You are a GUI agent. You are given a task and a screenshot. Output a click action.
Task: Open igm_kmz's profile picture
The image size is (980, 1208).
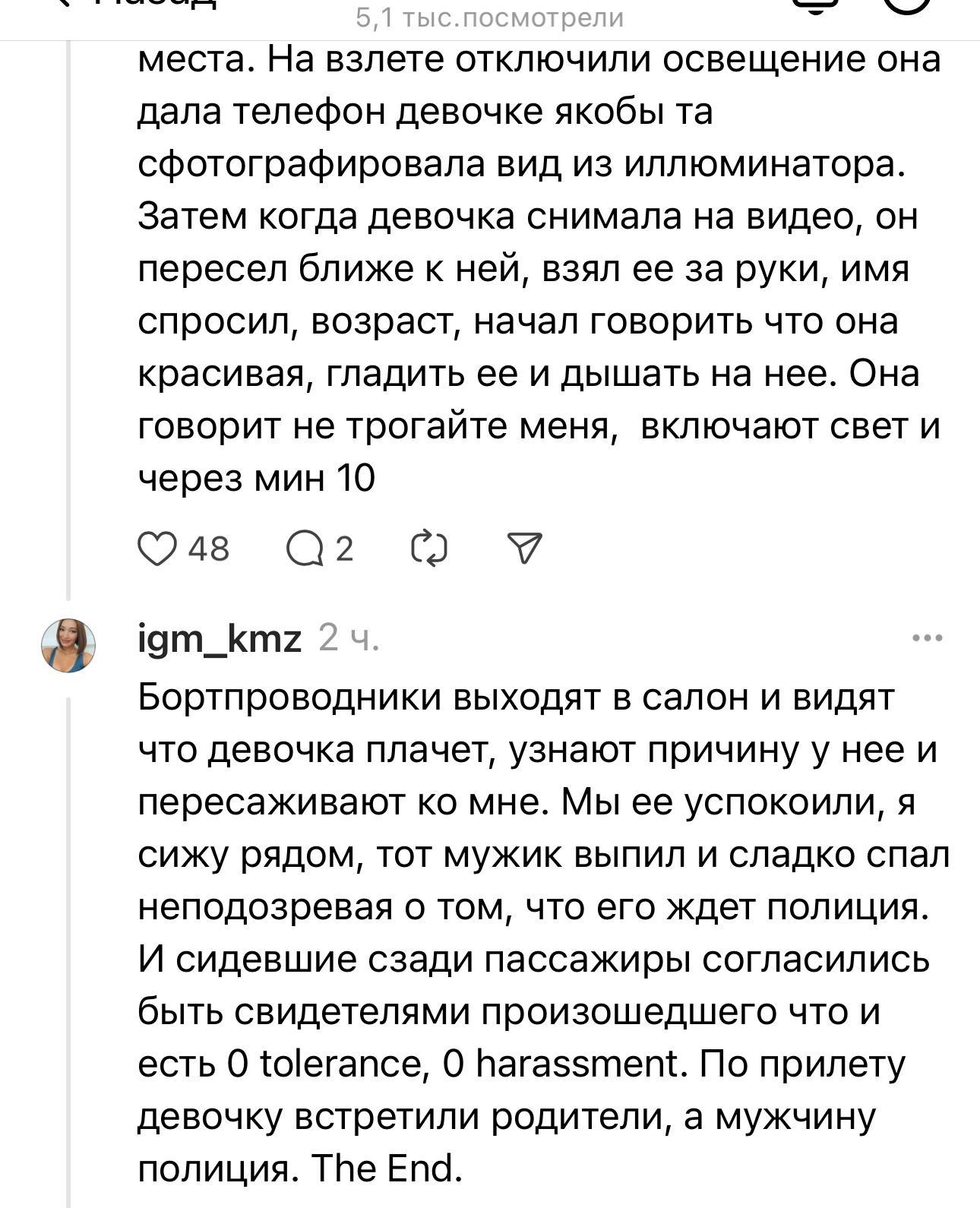(x=68, y=645)
